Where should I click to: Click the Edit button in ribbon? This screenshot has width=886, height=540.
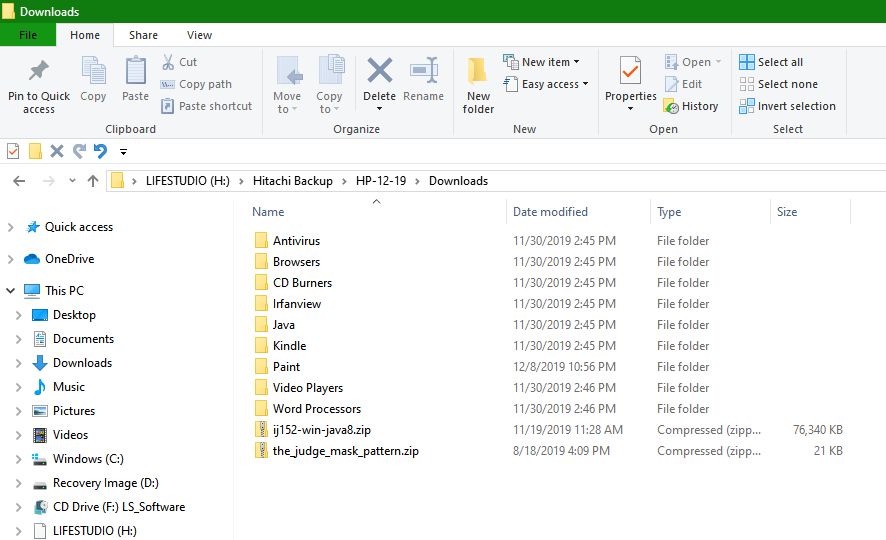click(x=683, y=84)
